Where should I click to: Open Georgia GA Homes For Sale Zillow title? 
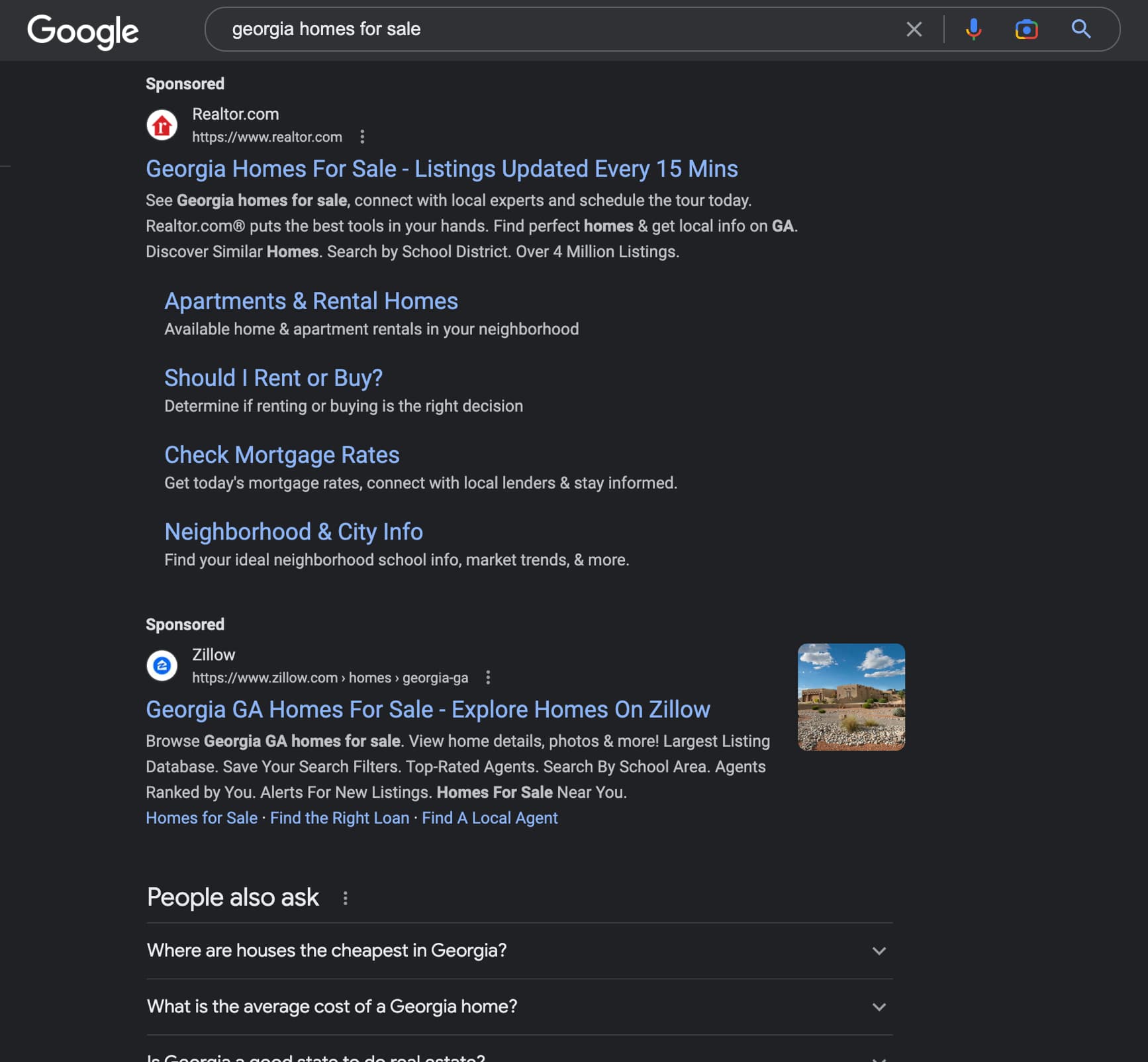pyautogui.click(x=428, y=709)
